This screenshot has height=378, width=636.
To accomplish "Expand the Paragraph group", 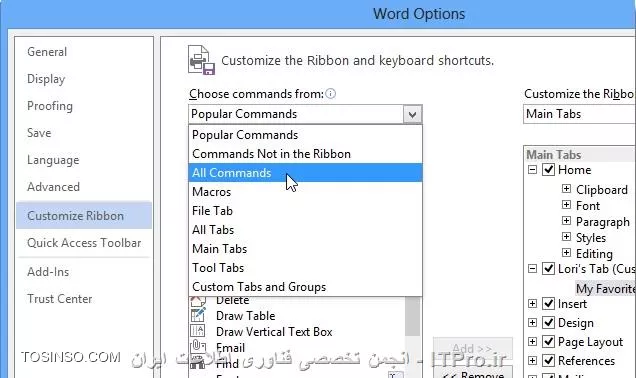I will point(566,221).
